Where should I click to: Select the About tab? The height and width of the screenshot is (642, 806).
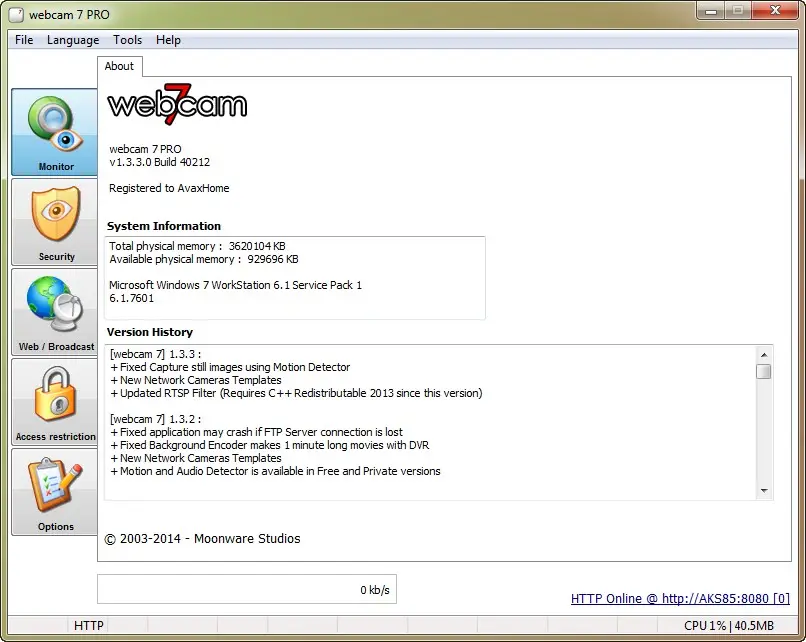pos(119,66)
